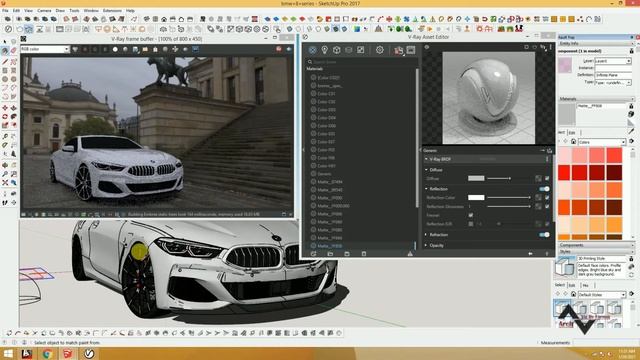Image resolution: width=640 pixels, height=360 pixels.
Task: Adjust the Reflection Glossiness slider
Action: tap(509, 207)
